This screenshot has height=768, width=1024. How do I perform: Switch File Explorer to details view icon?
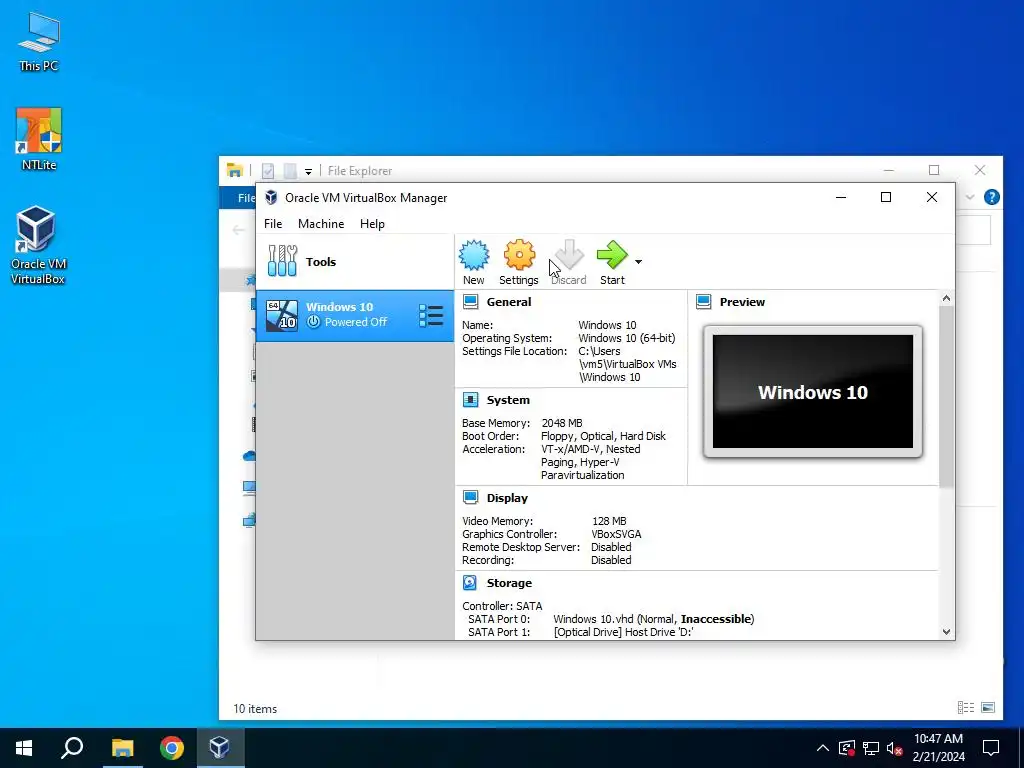966,707
